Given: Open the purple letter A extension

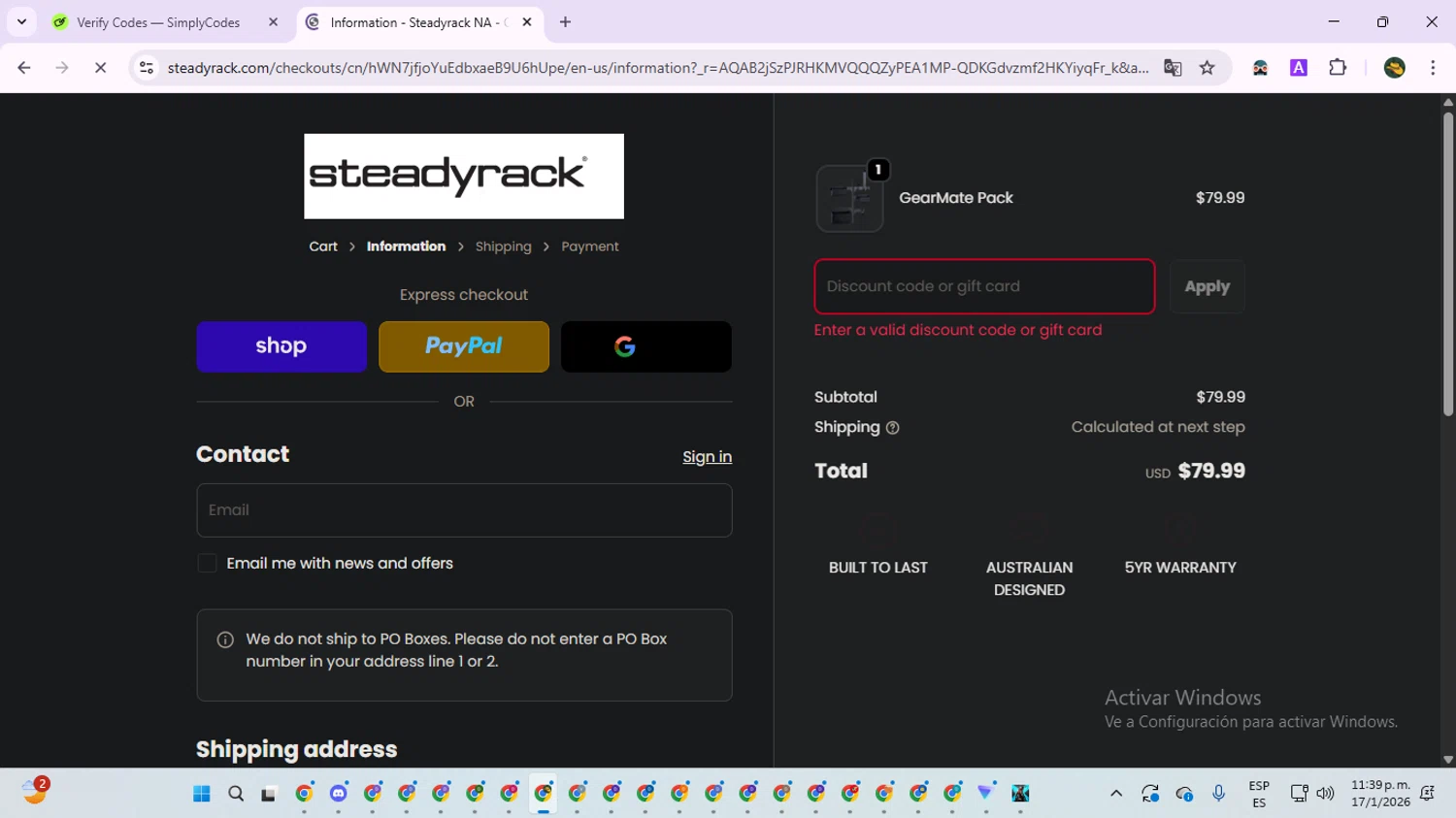Looking at the screenshot, I should 1299,68.
